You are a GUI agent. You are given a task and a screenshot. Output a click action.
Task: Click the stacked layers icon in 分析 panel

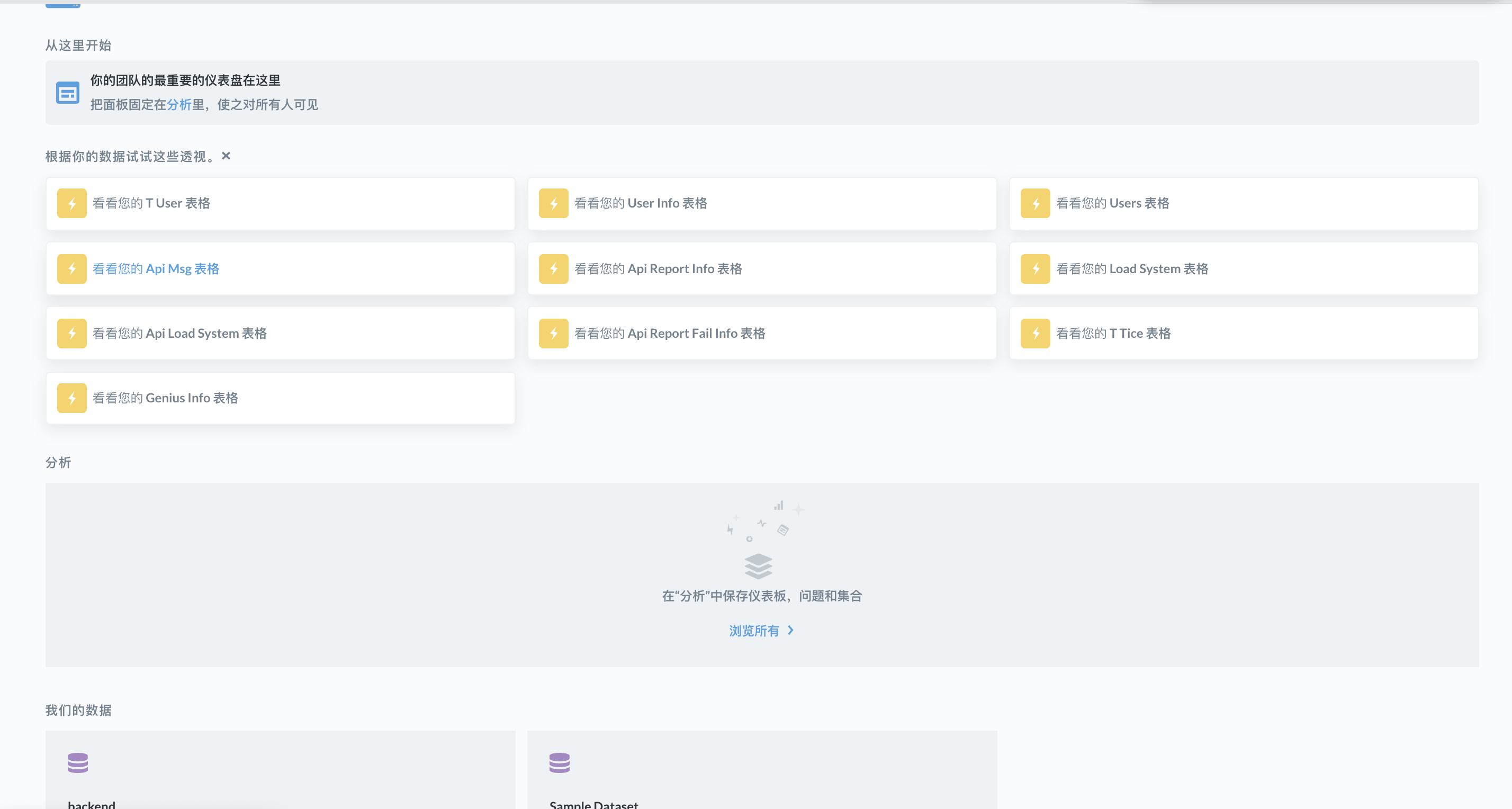tap(758, 566)
